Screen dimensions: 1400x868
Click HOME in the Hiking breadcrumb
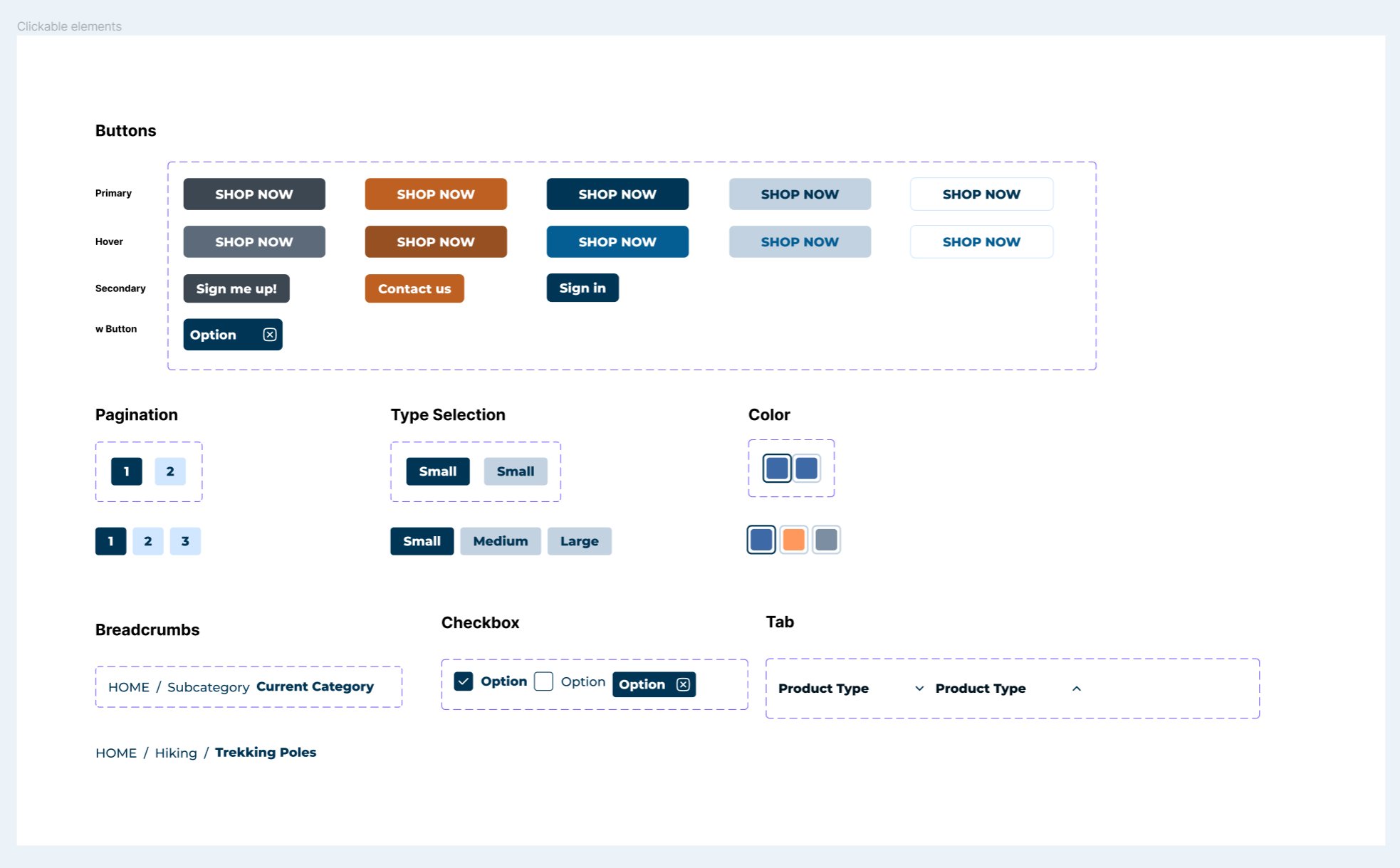pyautogui.click(x=116, y=753)
